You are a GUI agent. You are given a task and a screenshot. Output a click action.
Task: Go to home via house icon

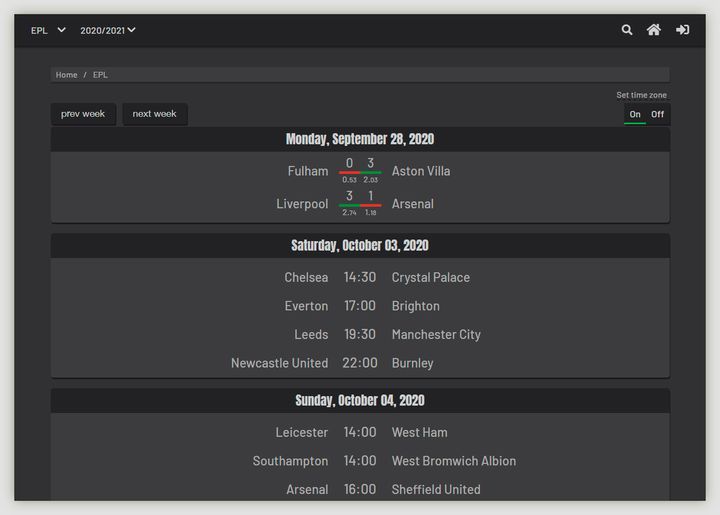tap(654, 30)
